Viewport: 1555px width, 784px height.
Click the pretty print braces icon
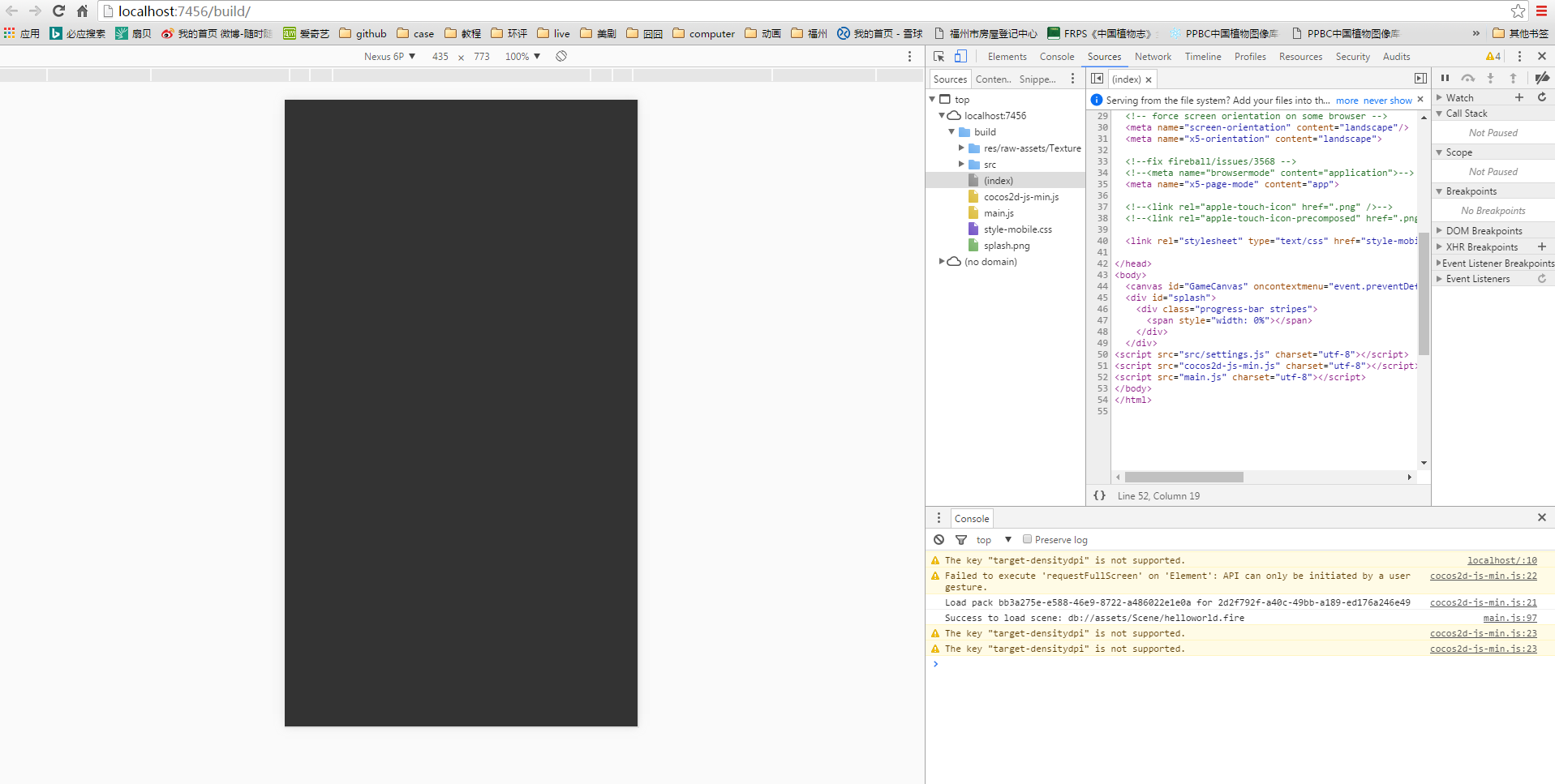tap(1099, 495)
